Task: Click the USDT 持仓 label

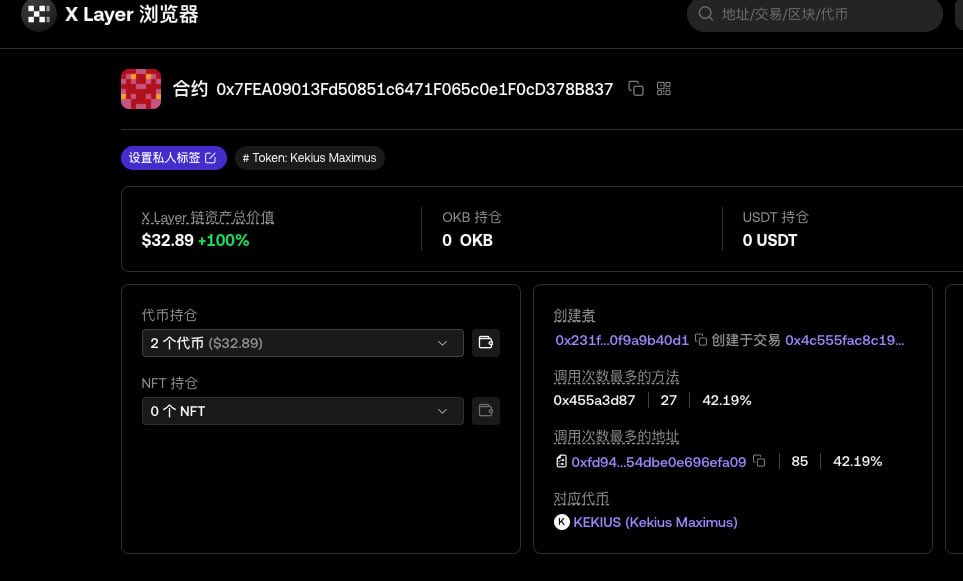Action: [x=776, y=217]
